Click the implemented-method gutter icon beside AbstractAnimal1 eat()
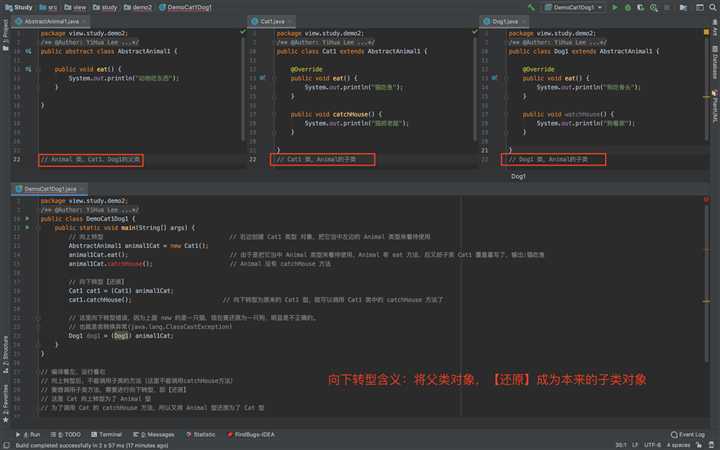 (x=28, y=68)
